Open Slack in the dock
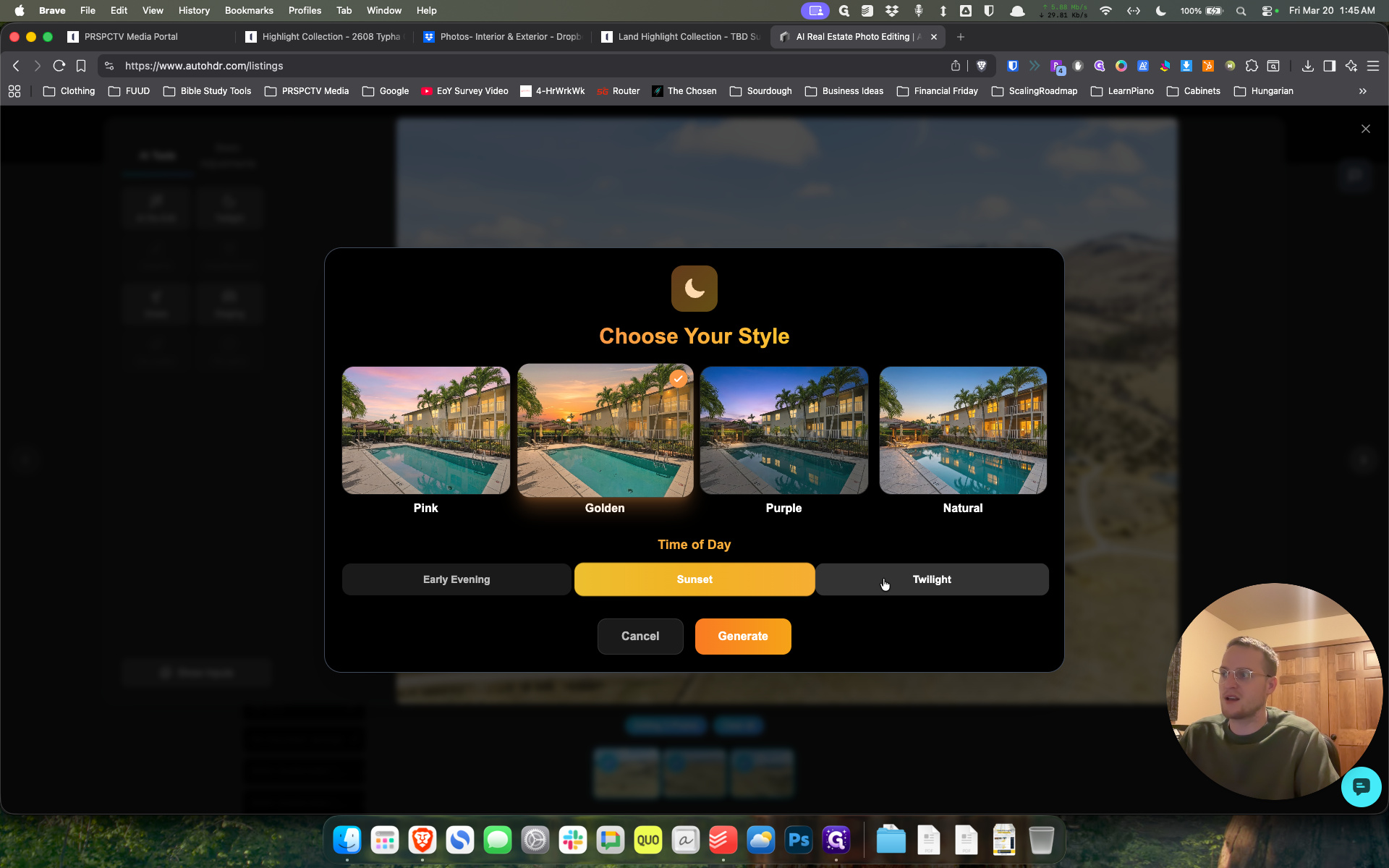Screen dimensions: 1389x868 tap(572, 840)
